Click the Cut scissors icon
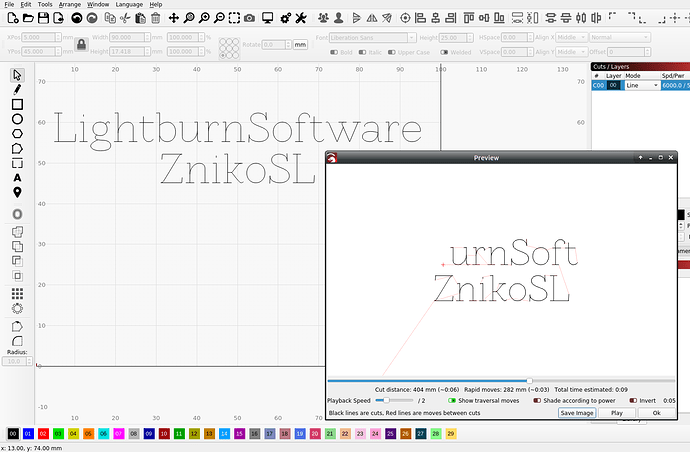The height and width of the screenshot is (452, 690). click(125, 18)
